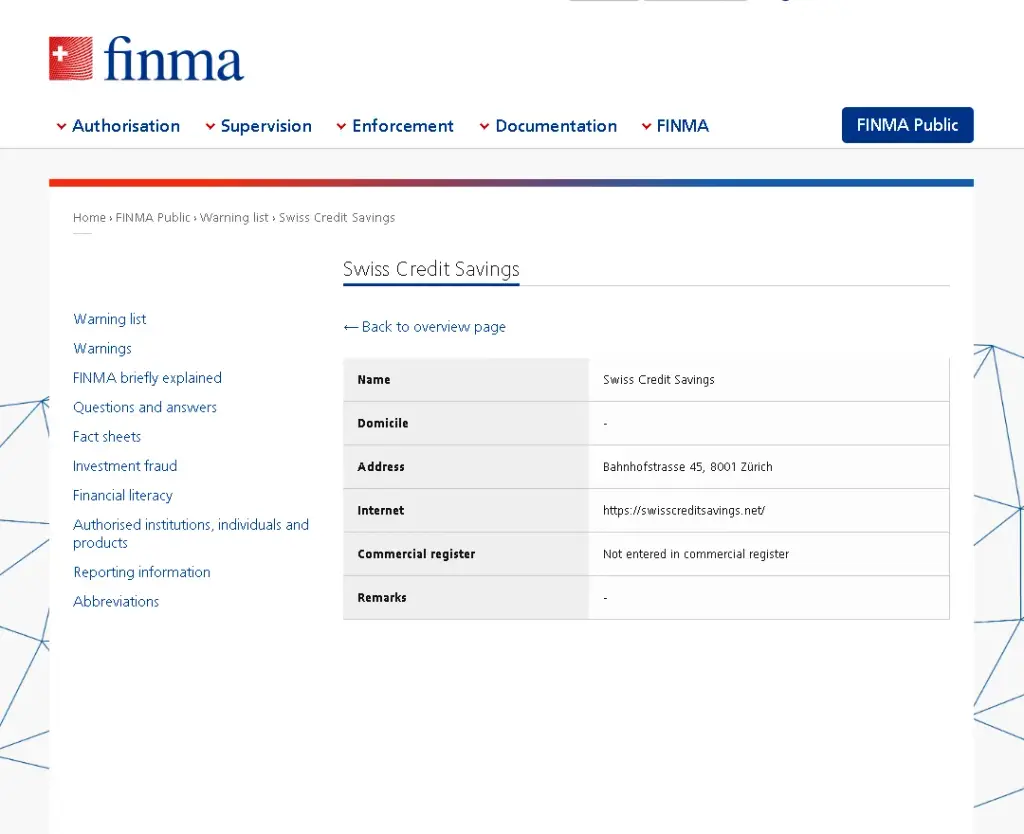Expand the Enforcement menu
Screen dimensions: 1024x834
pyautogui.click(x=395, y=126)
